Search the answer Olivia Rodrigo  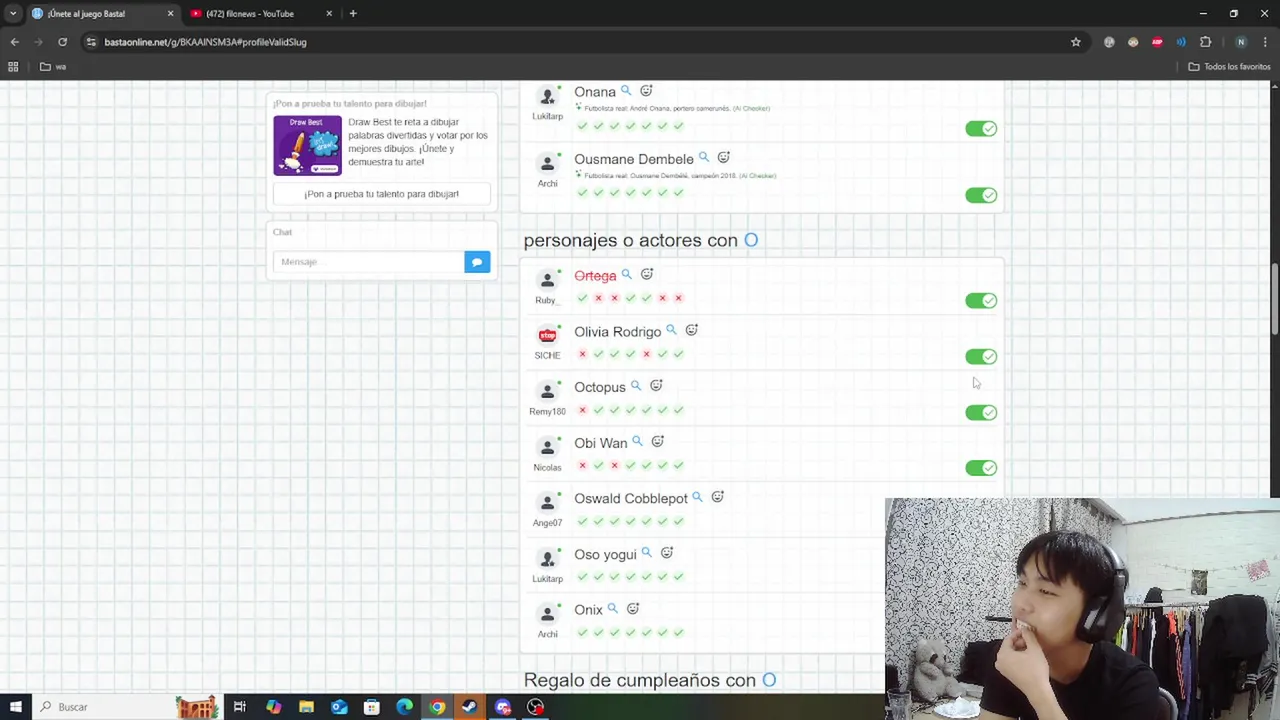coord(671,330)
